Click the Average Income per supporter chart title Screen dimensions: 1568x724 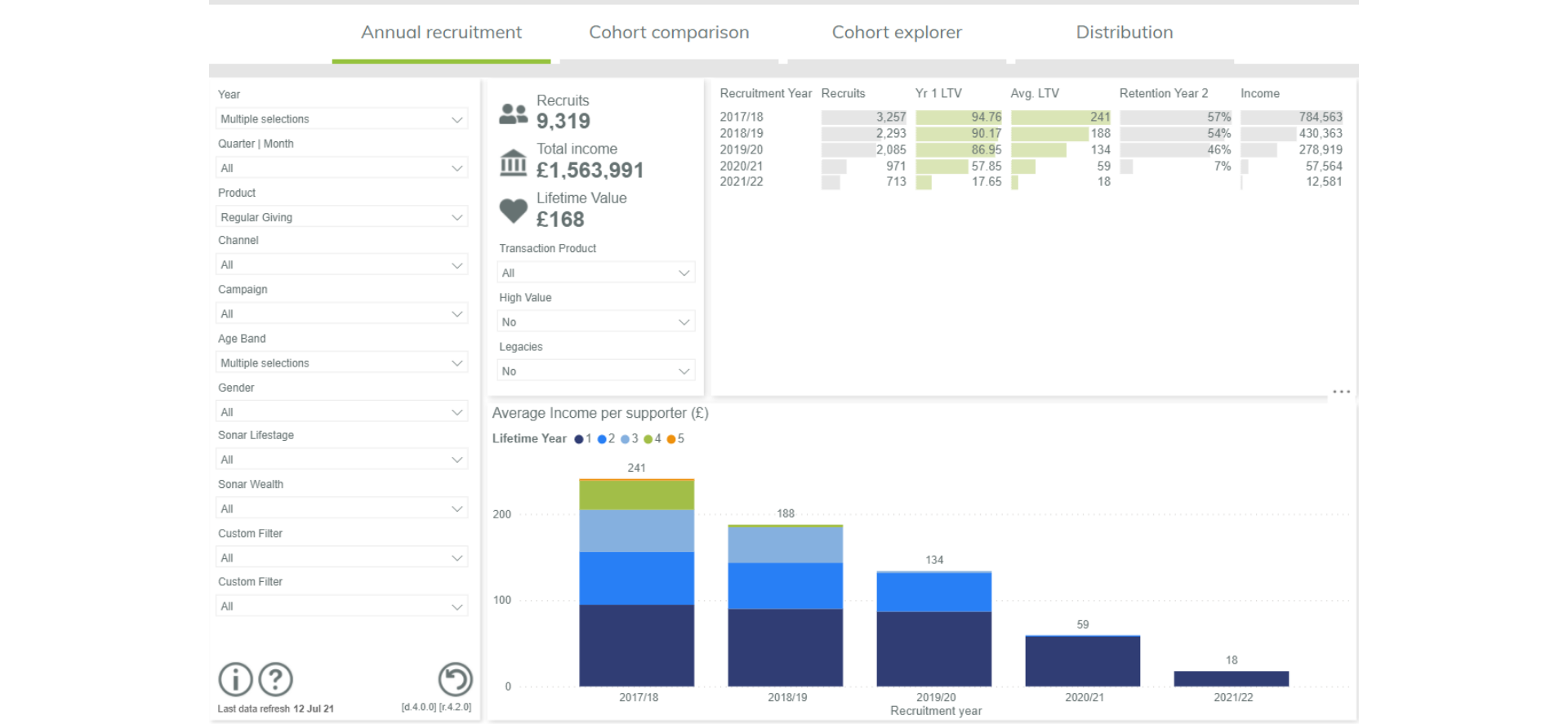[600, 413]
